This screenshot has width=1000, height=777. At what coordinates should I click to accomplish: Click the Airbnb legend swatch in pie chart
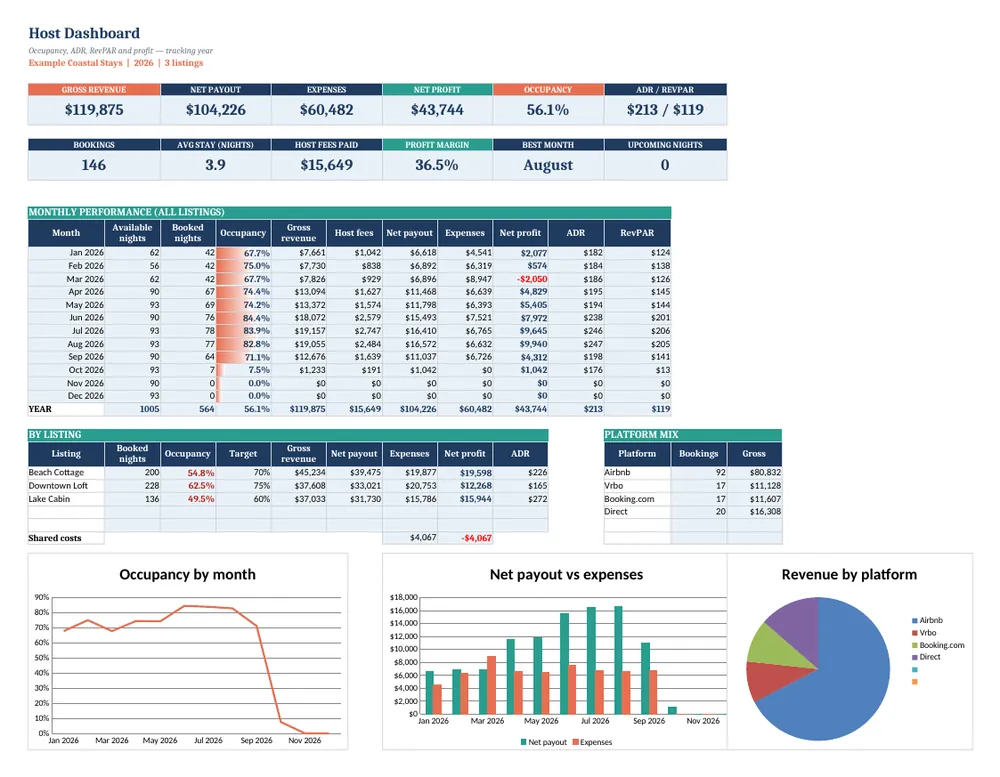(x=915, y=620)
